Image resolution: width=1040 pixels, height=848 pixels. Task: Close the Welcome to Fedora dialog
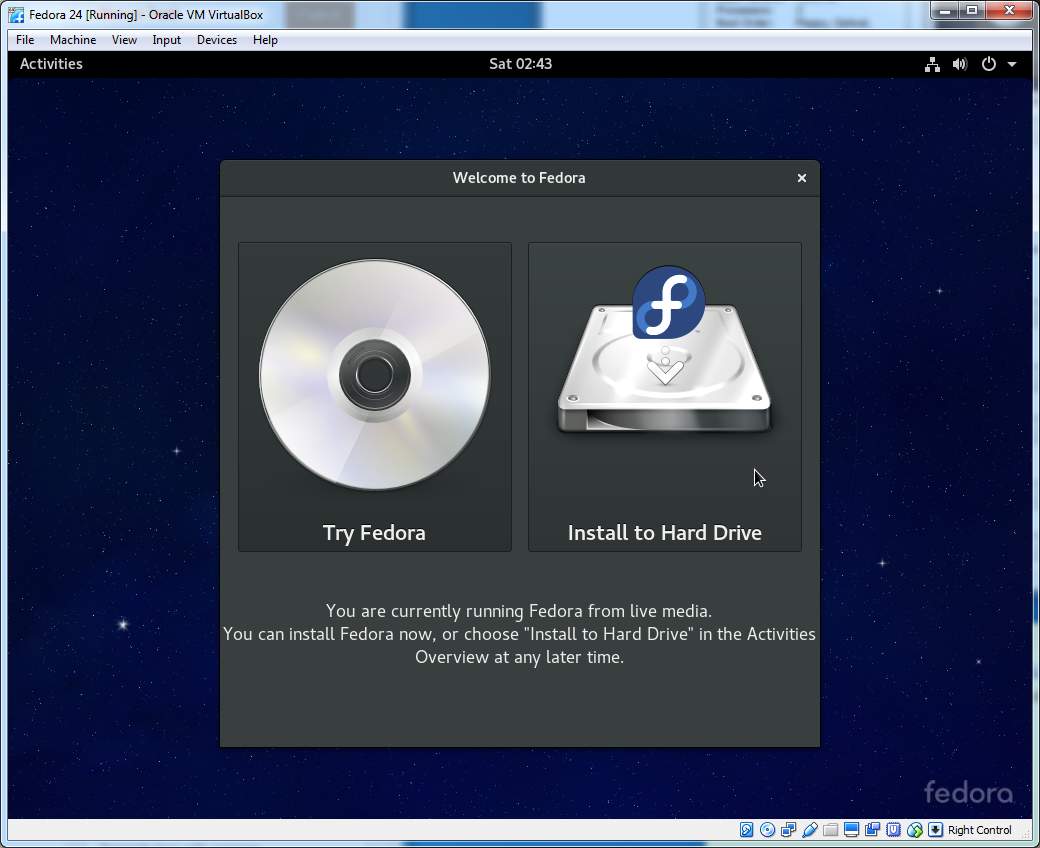[x=801, y=178]
